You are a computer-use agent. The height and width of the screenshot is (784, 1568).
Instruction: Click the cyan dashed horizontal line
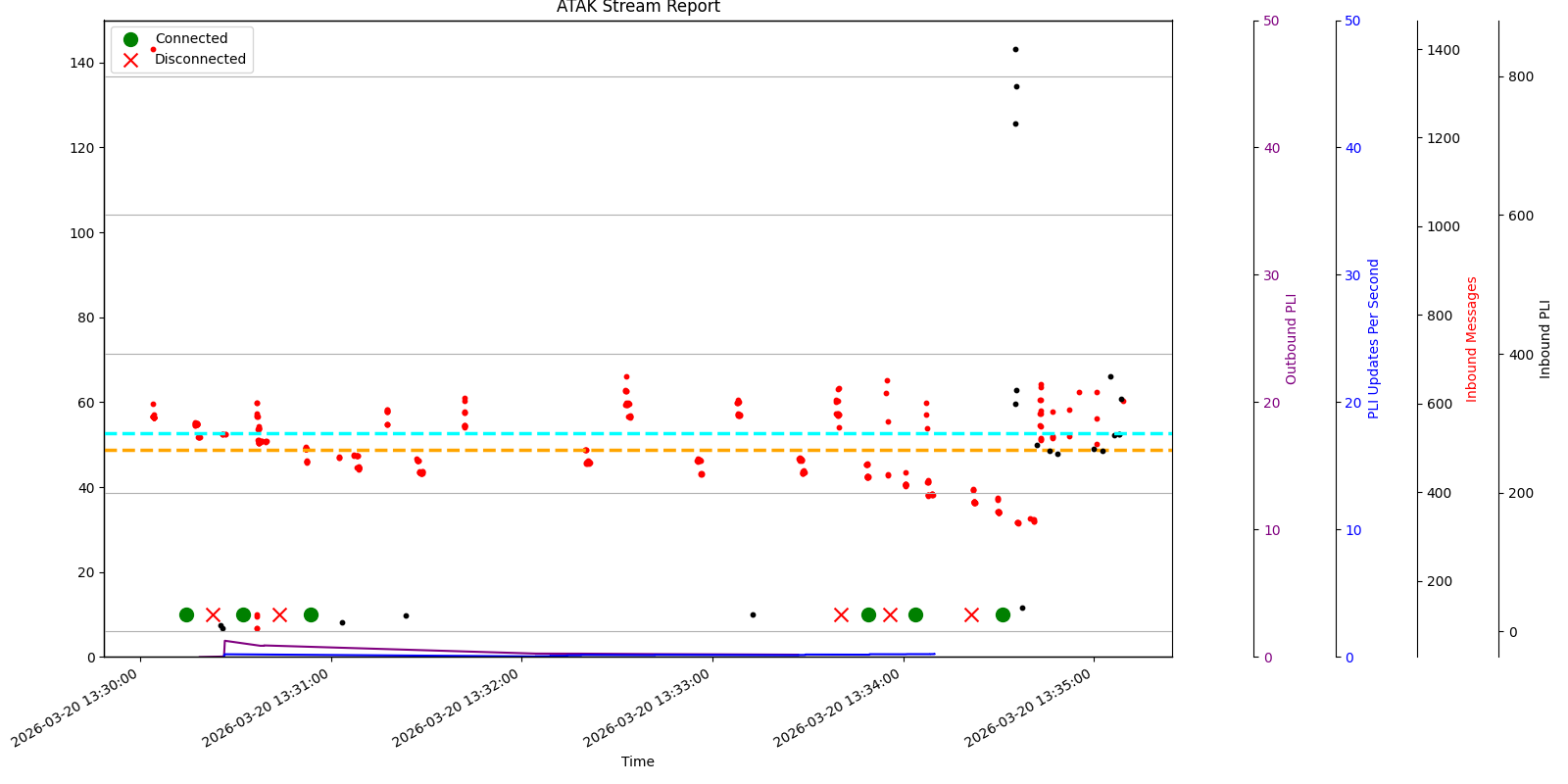686,433
